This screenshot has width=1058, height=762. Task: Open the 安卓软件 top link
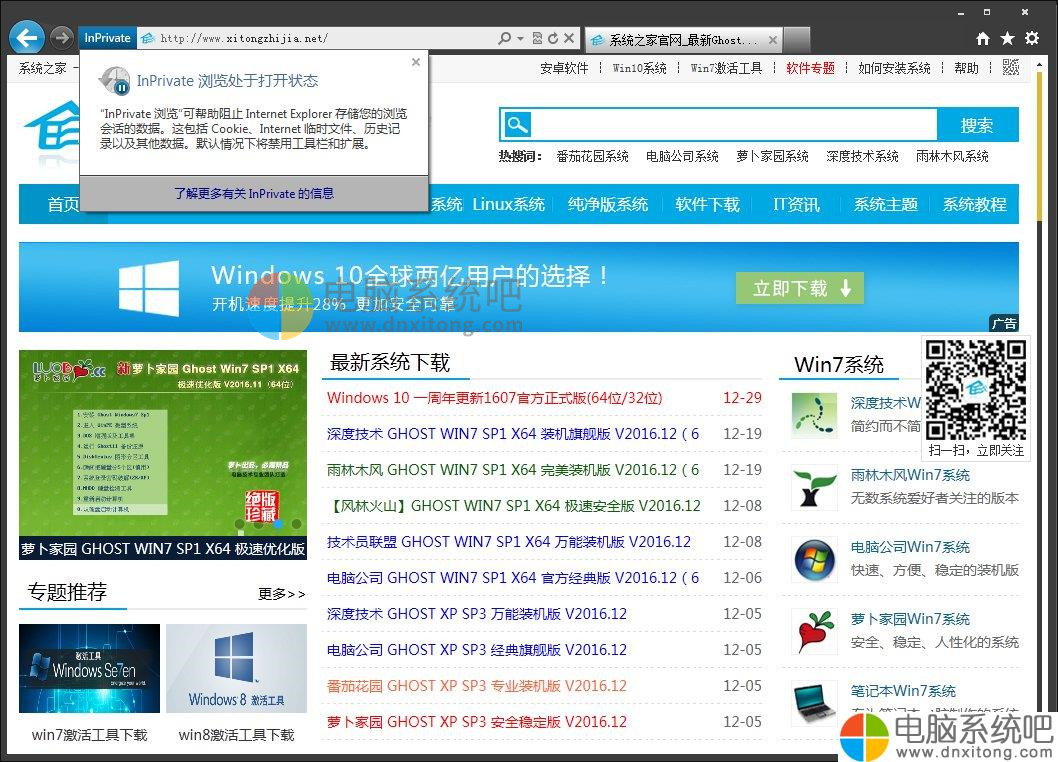pyautogui.click(x=564, y=68)
